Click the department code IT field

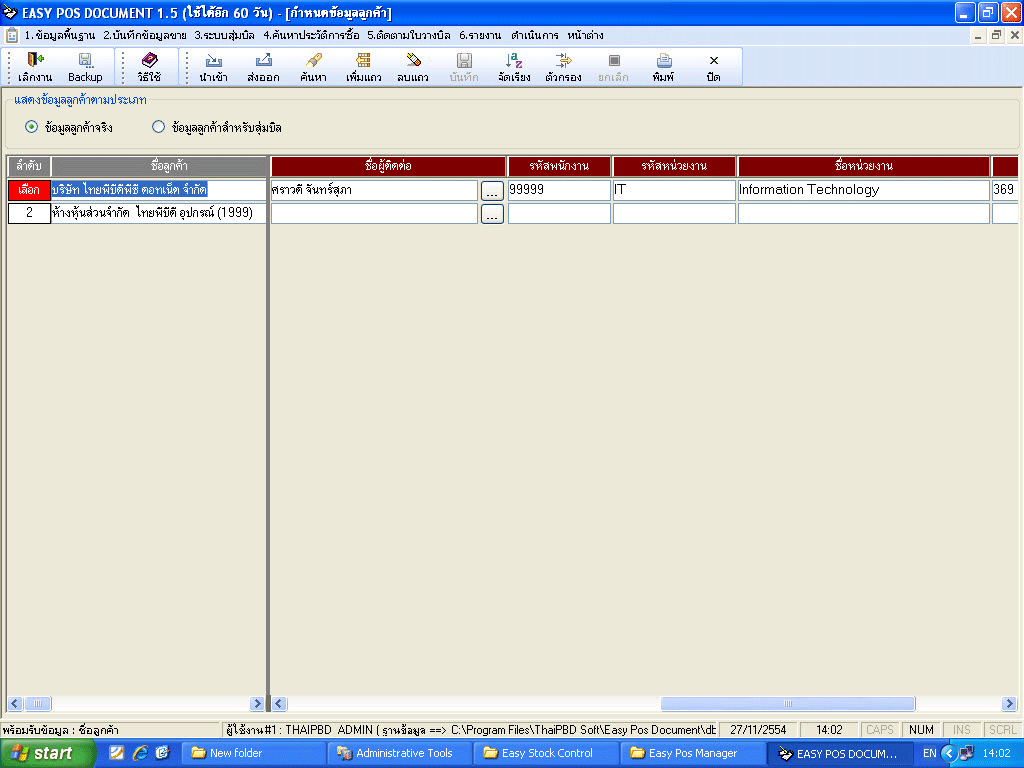coord(674,190)
